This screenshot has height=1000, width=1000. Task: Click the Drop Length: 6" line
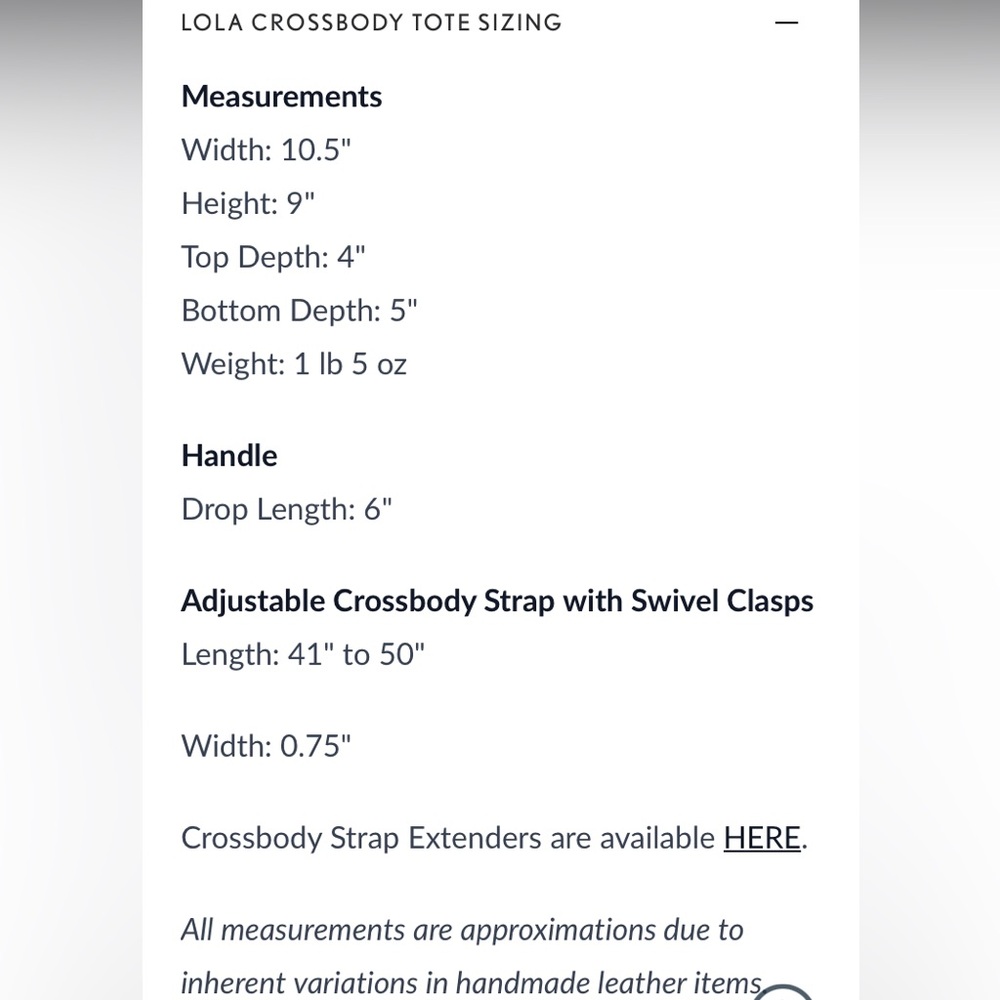tap(286, 510)
